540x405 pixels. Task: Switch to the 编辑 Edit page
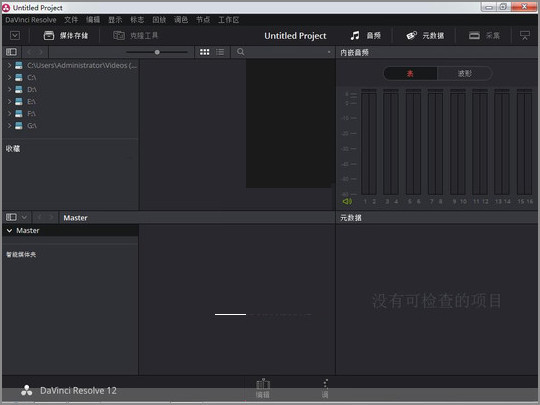pyautogui.click(x=263, y=388)
